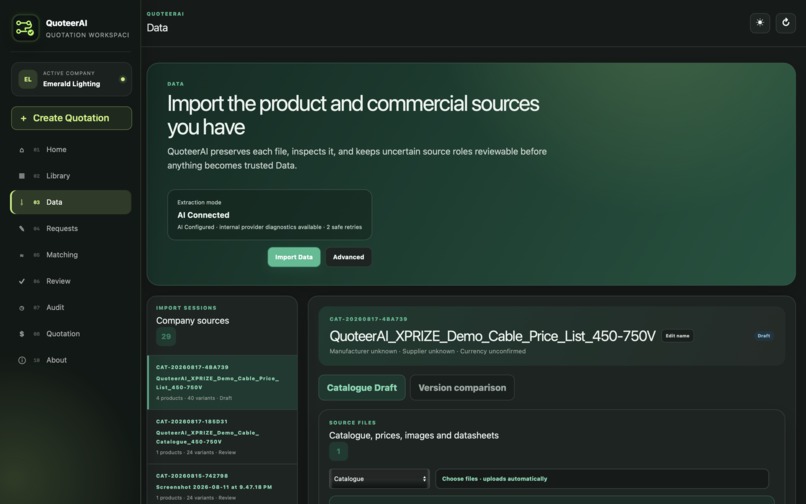Click the 'Catalogue, prices, images and datasheets' heading
Screen dimensions: 806x504
point(414,436)
